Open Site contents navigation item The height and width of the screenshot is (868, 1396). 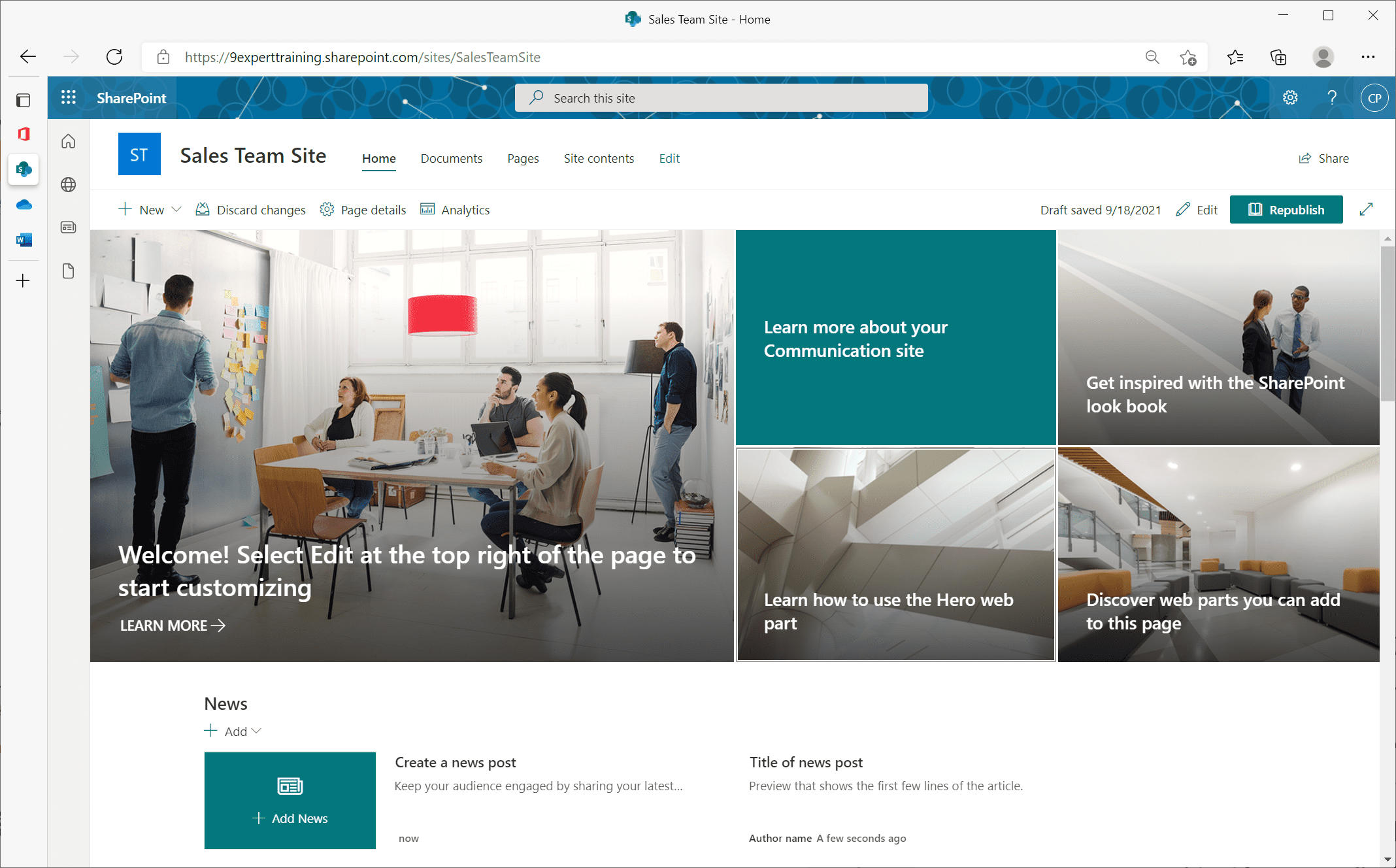598,158
